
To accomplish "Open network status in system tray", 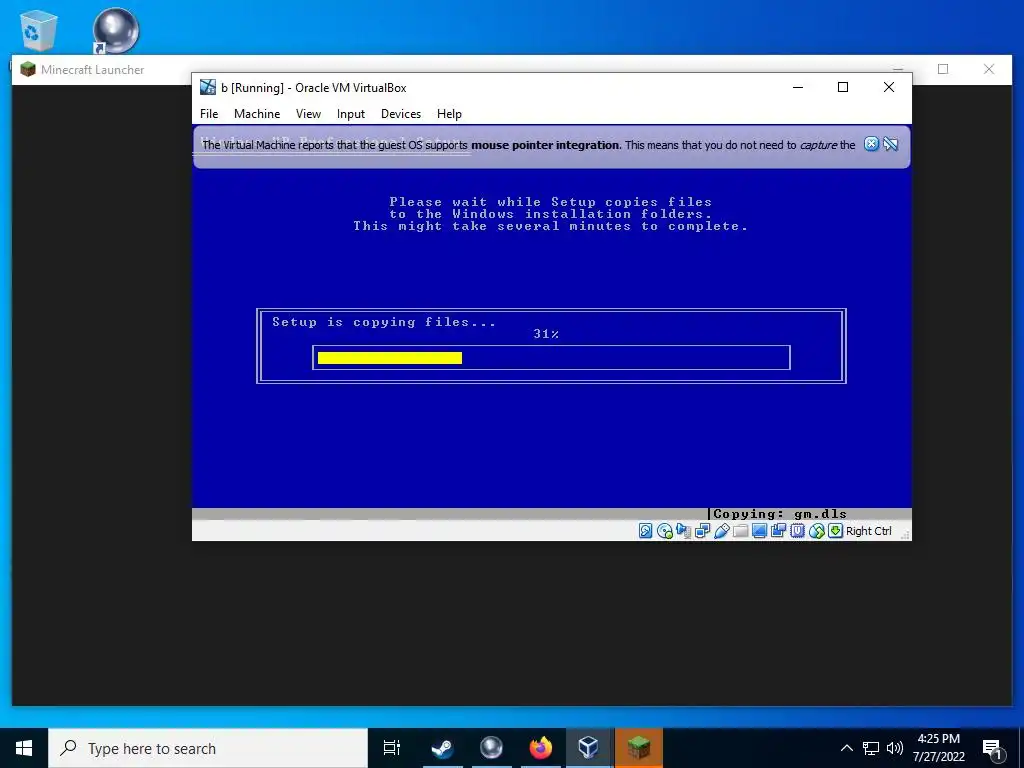I will click(871, 748).
